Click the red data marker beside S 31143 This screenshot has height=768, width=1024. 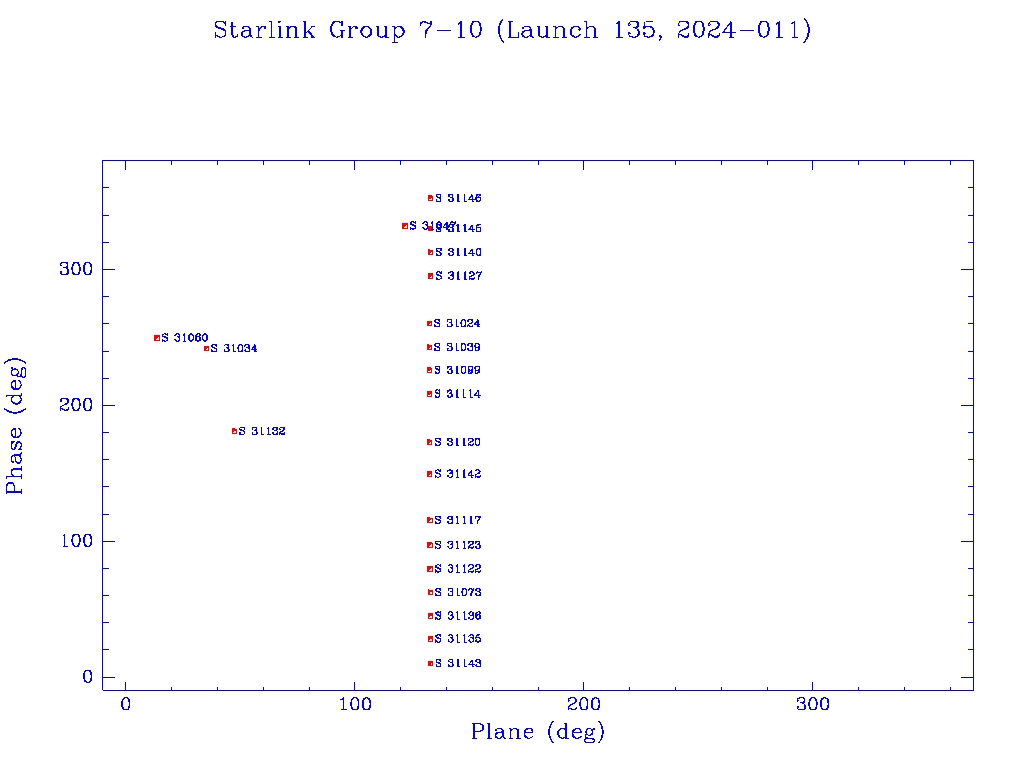430,664
